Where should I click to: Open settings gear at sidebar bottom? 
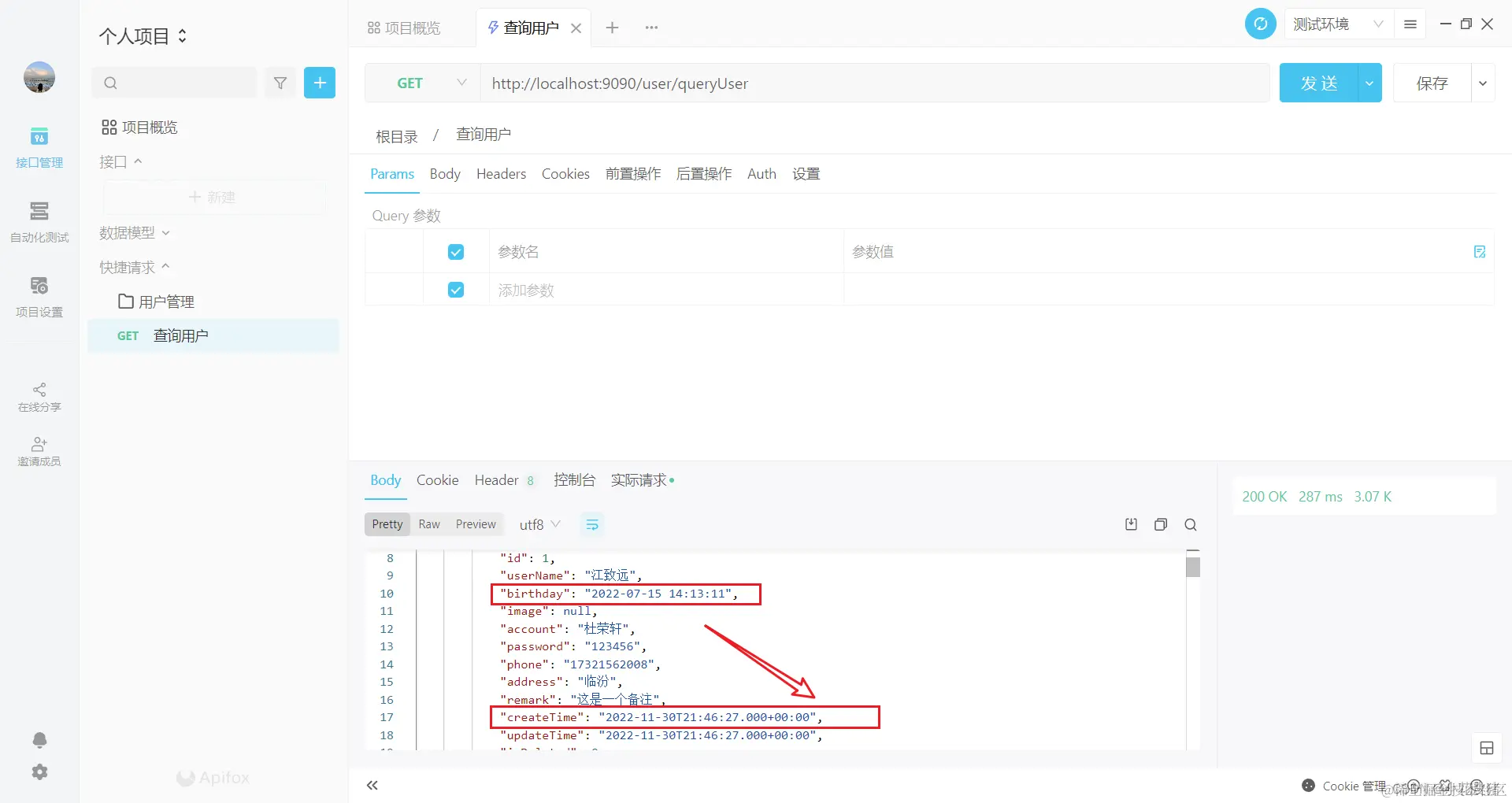tap(39, 772)
